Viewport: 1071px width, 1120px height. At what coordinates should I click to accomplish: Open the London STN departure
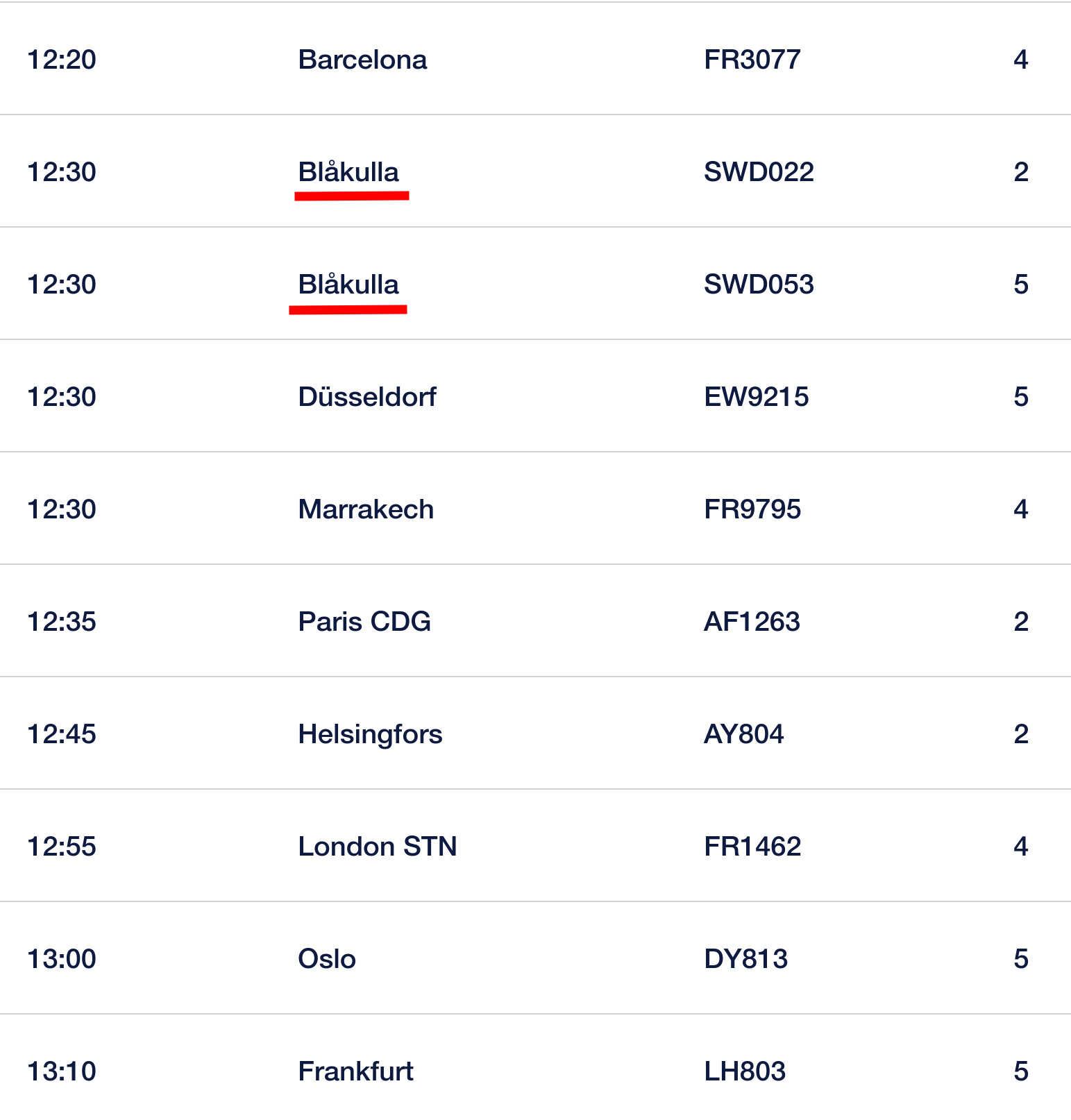click(x=378, y=847)
